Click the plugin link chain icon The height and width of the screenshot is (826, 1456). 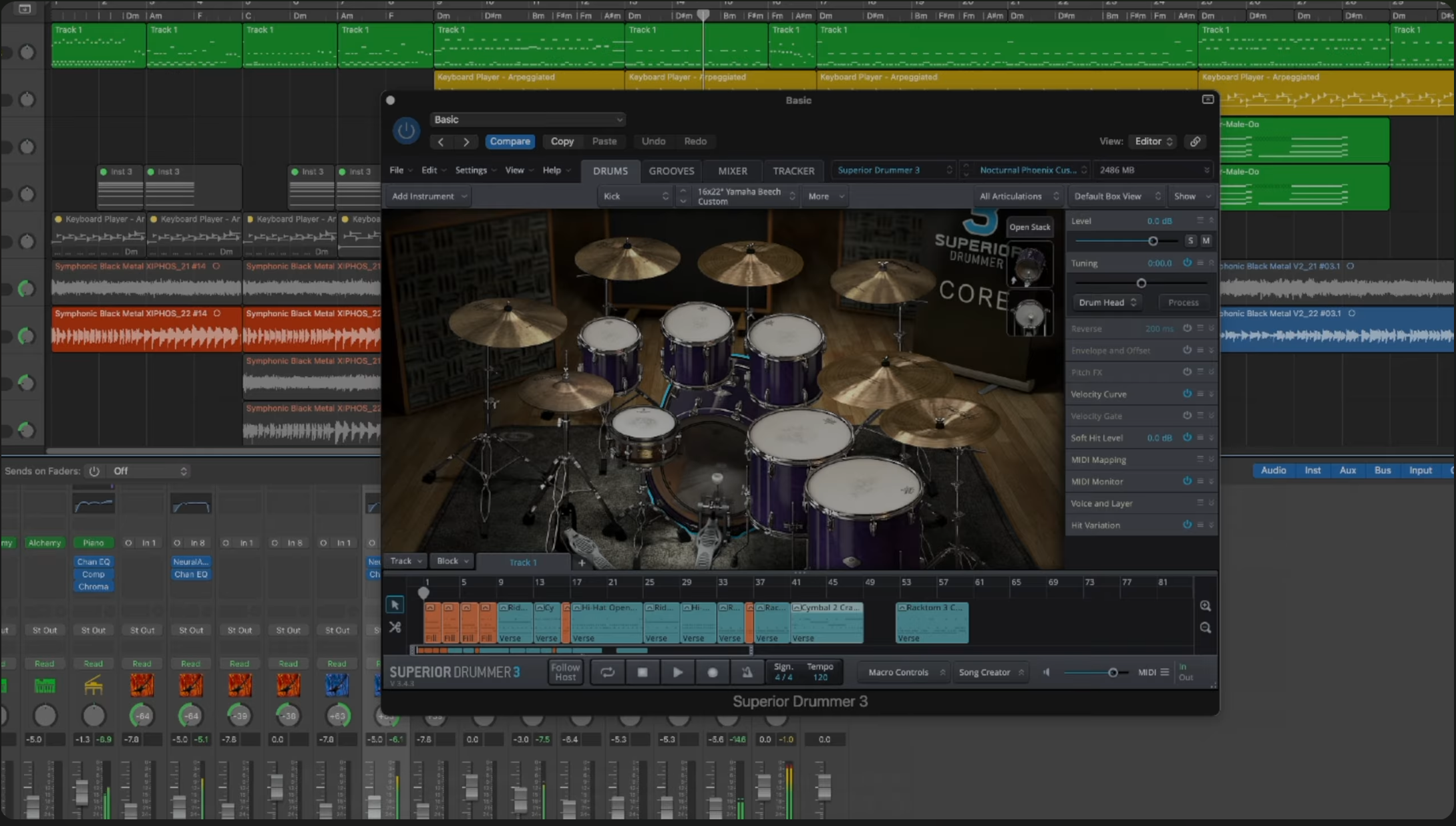pyautogui.click(x=1195, y=142)
